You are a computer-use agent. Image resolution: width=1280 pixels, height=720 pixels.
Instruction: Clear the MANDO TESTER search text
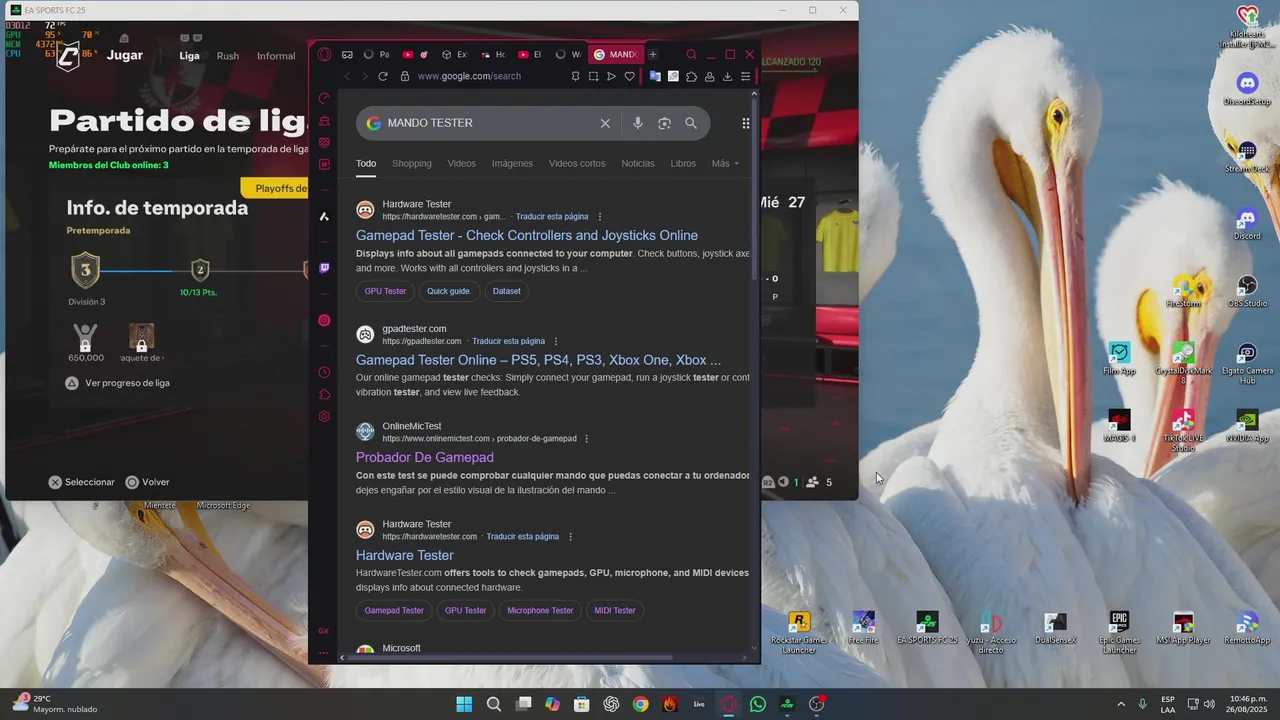[x=605, y=123]
